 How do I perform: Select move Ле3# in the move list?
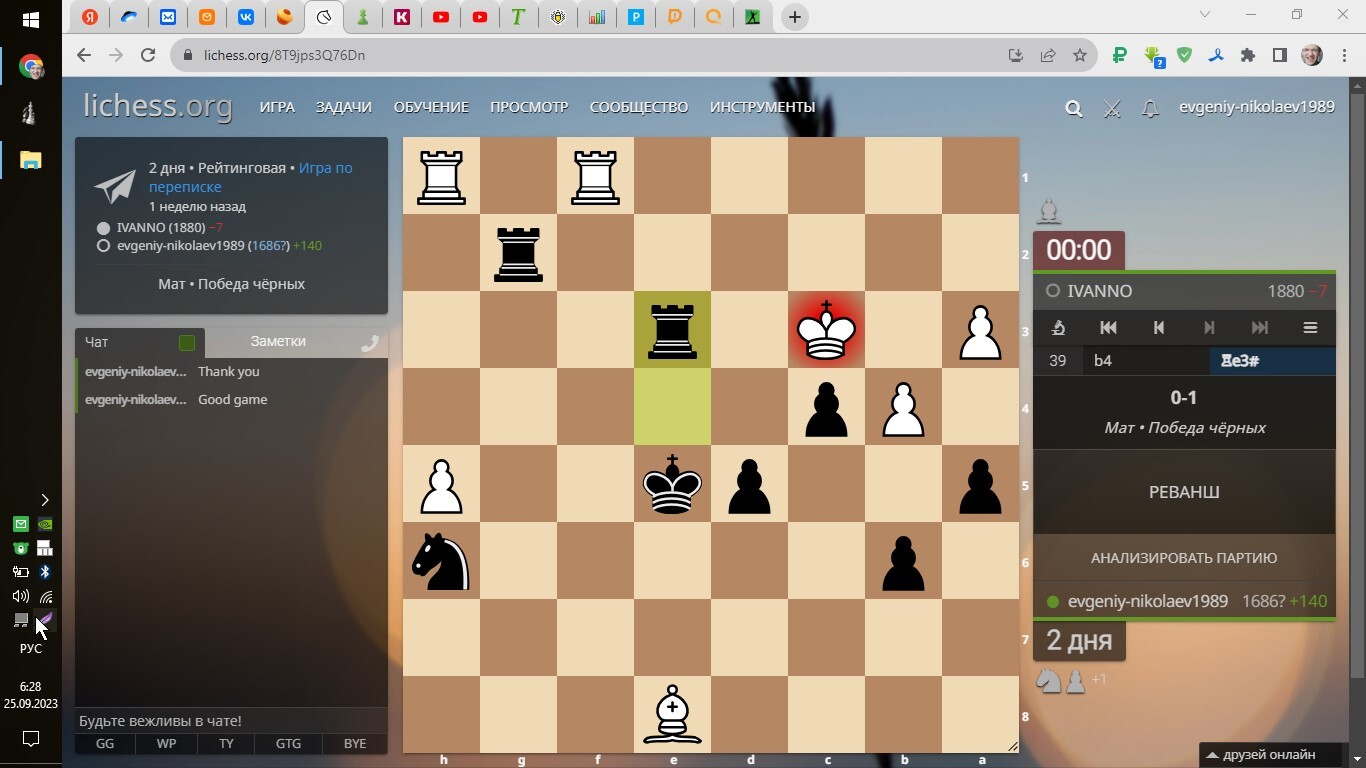point(1272,361)
